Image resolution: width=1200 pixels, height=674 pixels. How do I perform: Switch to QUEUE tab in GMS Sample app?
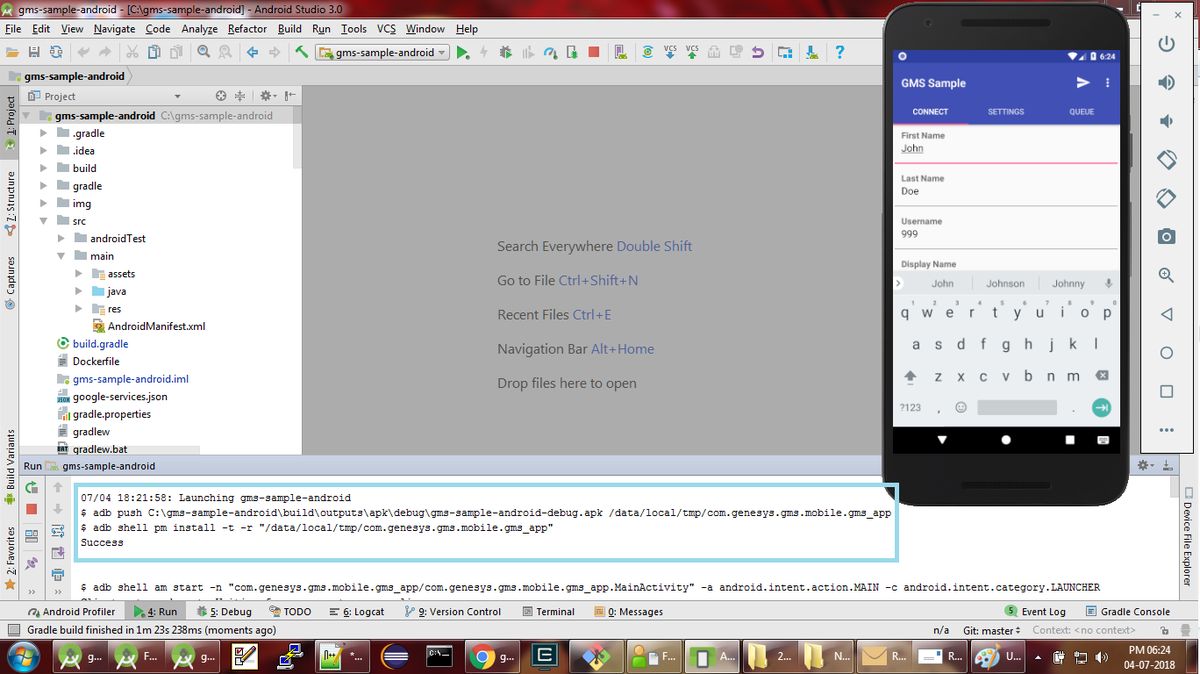coord(1082,111)
